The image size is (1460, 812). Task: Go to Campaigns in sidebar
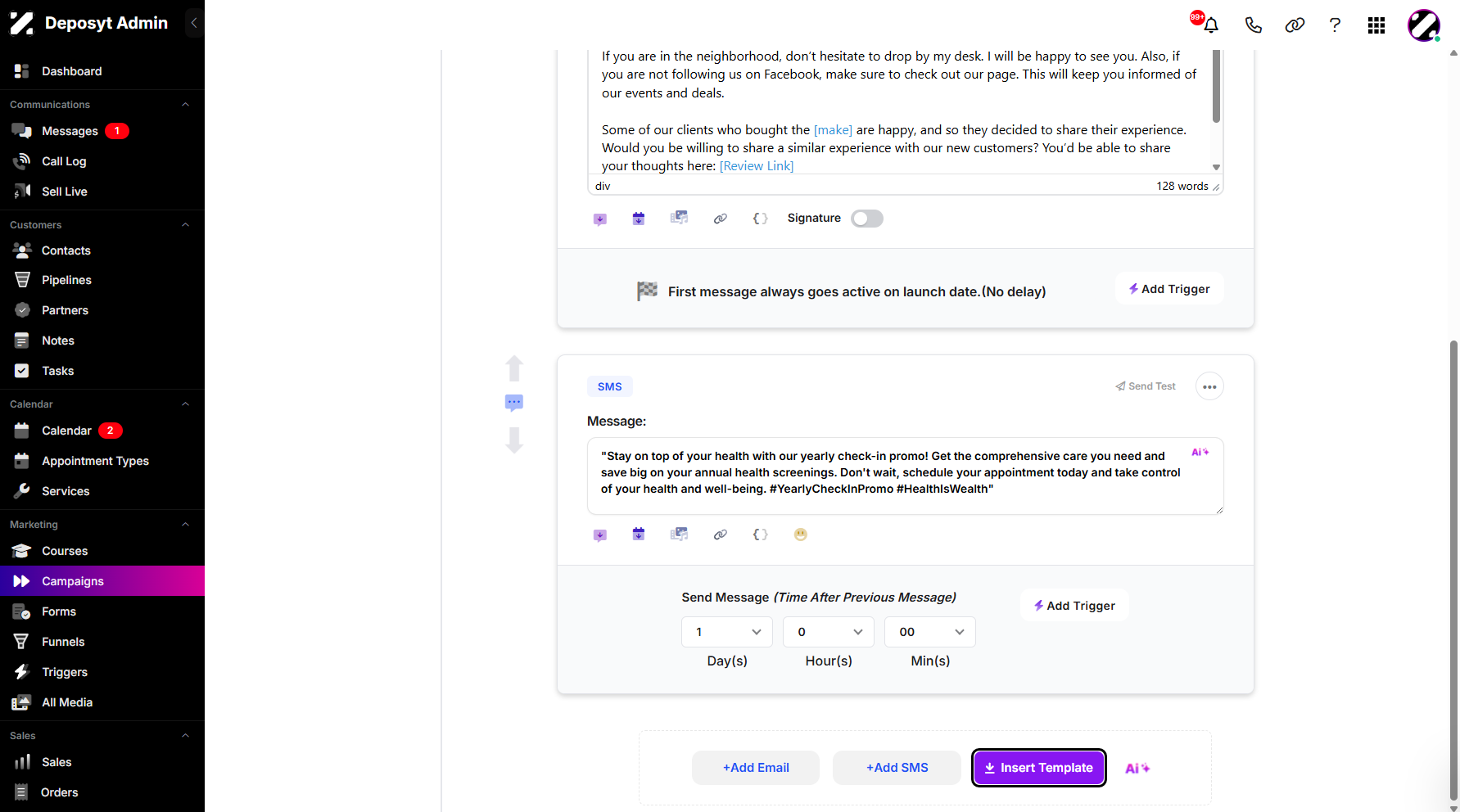pyautogui.click(x=102, y=581)
